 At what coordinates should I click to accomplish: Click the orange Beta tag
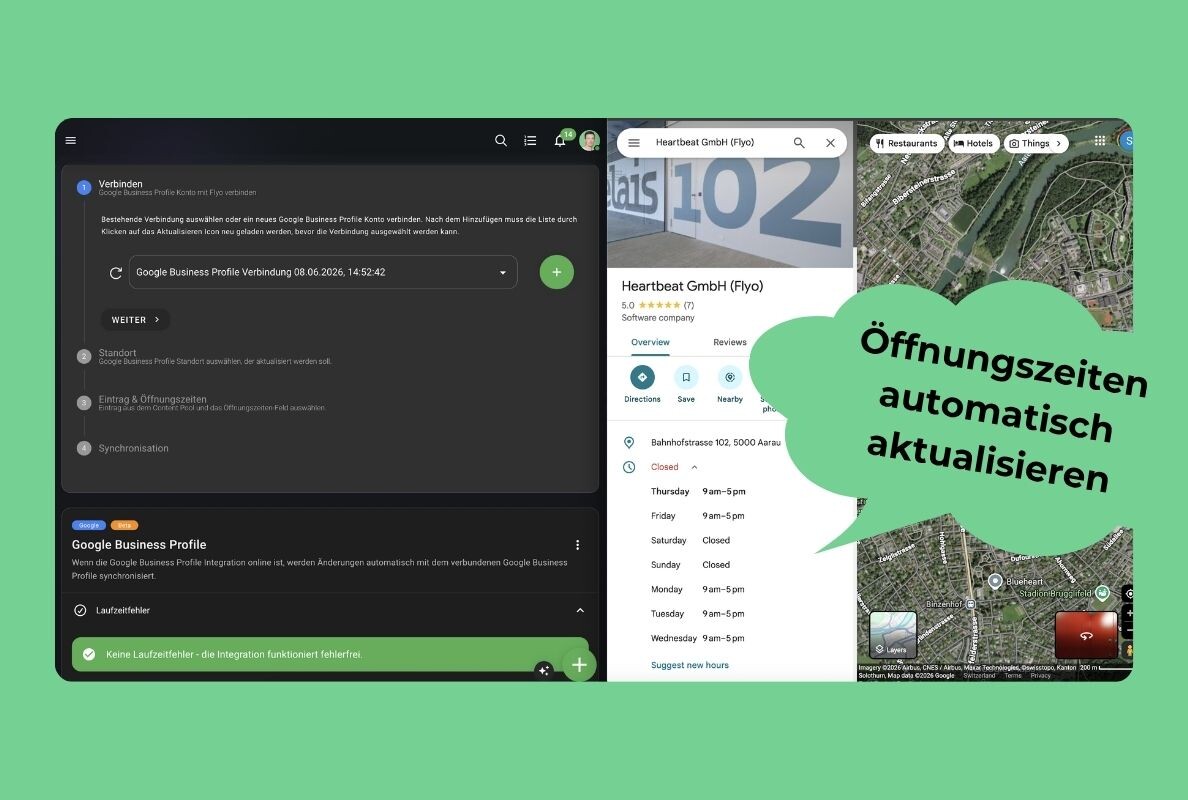124,525
